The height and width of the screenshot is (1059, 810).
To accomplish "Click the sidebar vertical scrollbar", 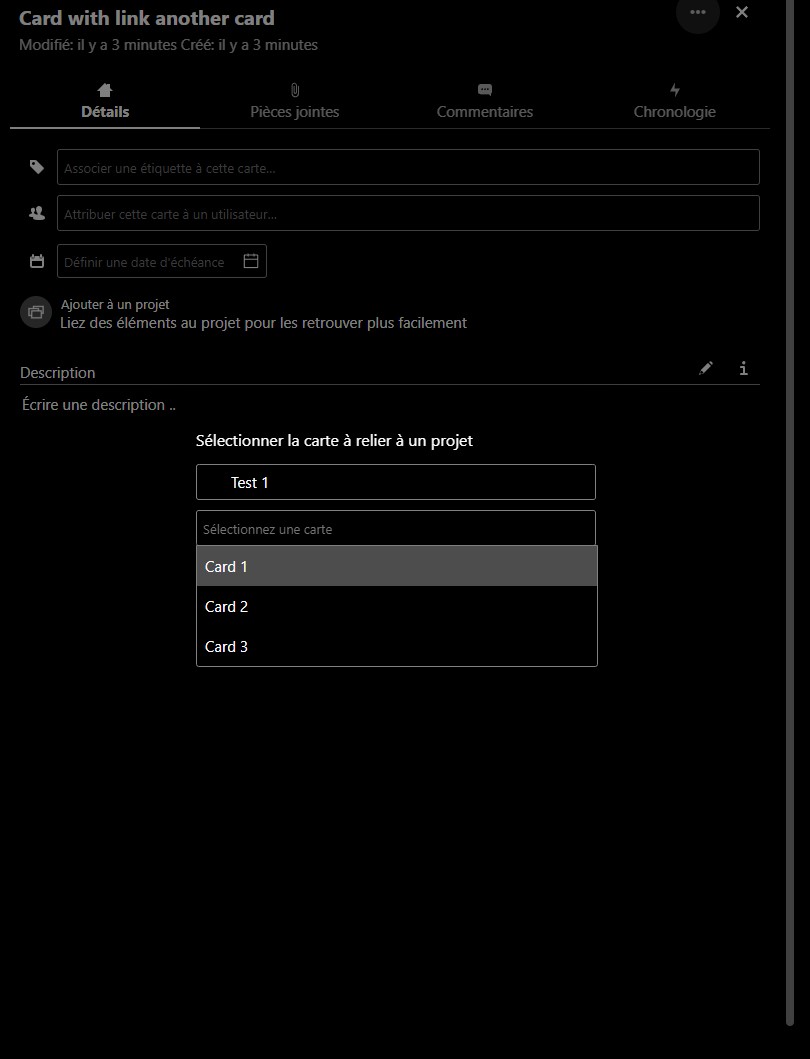I will 790,513.
